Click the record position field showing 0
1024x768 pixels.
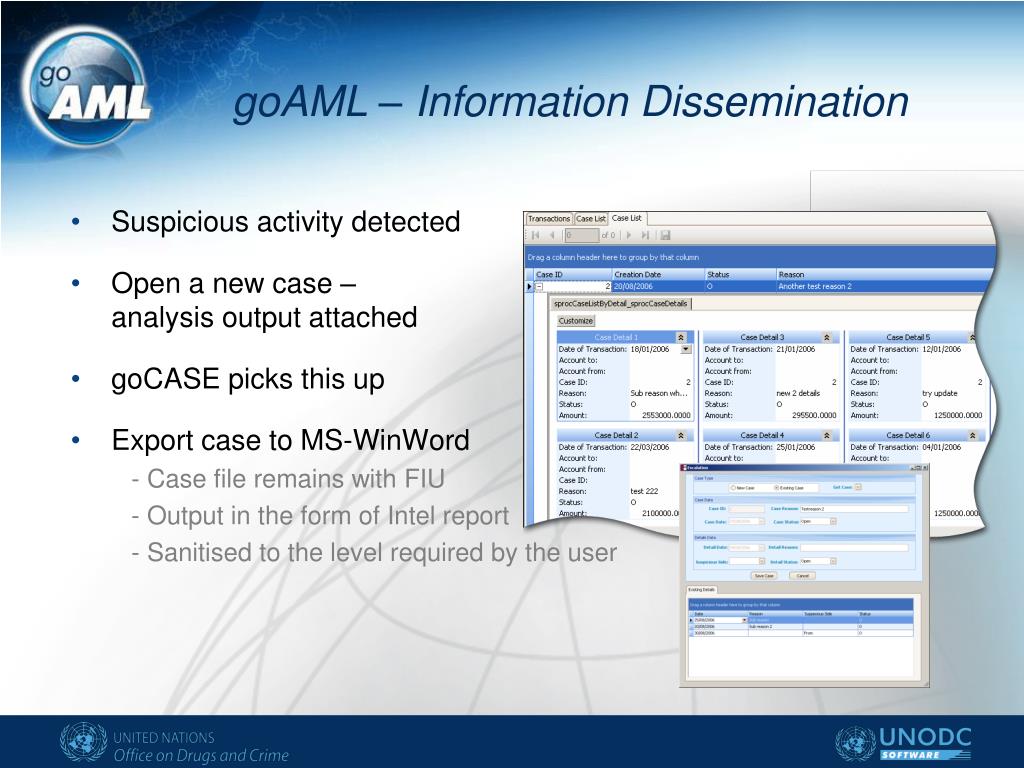tap(581, 235)
